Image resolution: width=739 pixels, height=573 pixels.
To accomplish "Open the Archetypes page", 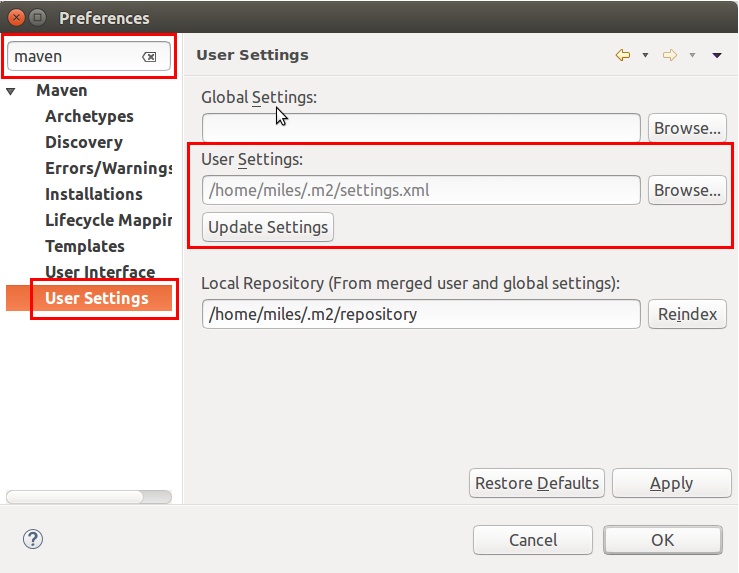I will click(x=89, y=116).
